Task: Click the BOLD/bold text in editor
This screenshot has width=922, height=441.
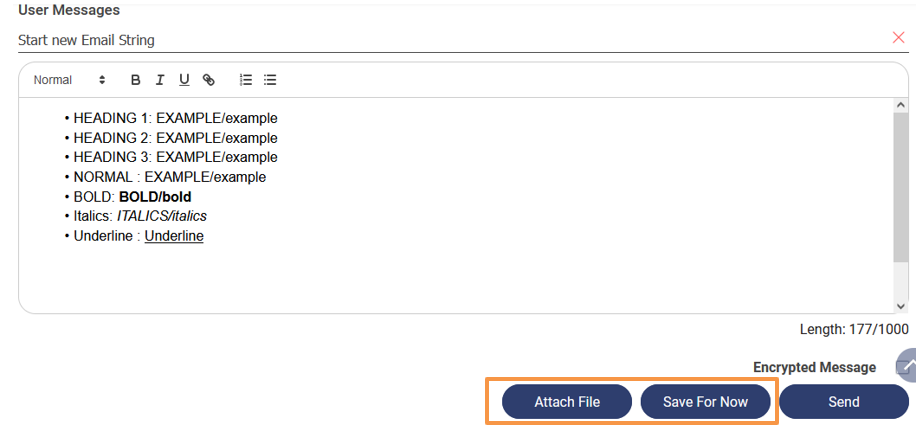Action: (x=155, y=197)
